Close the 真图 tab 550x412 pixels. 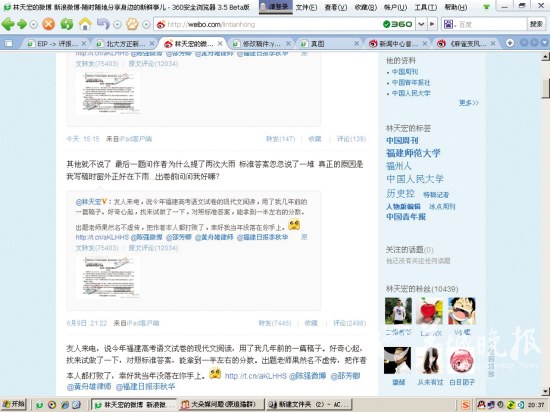tap(356, 43)
